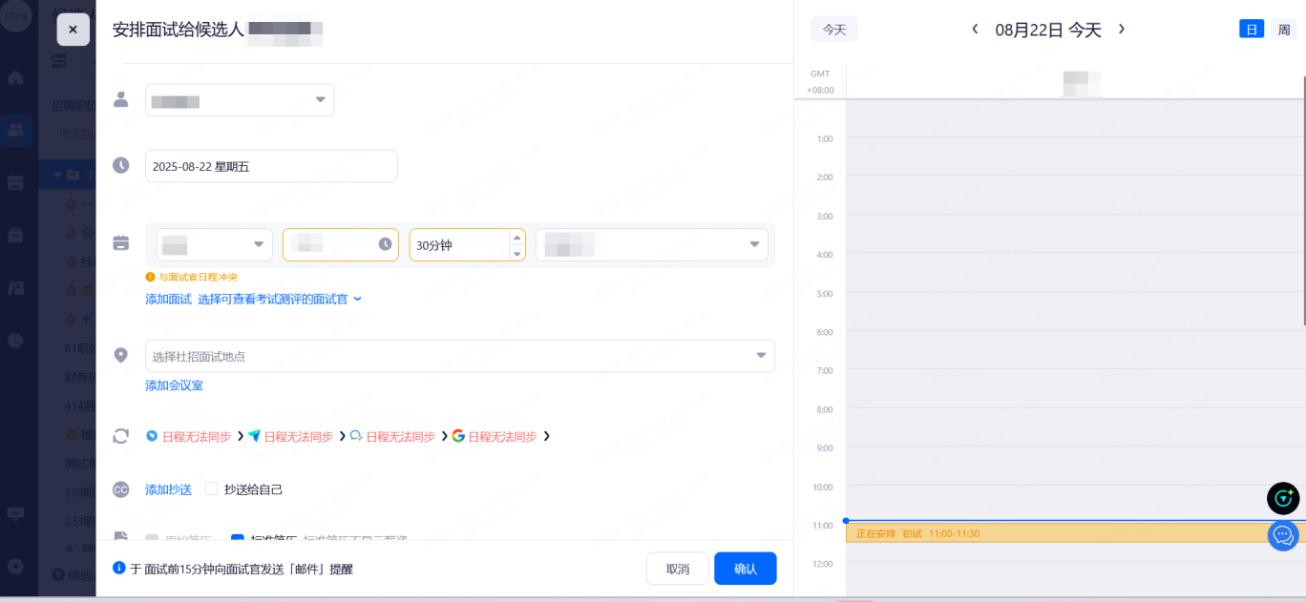Open the green AI assistant floating icon
This screenshot has height=602, width=1306.
coord(1282,498)
